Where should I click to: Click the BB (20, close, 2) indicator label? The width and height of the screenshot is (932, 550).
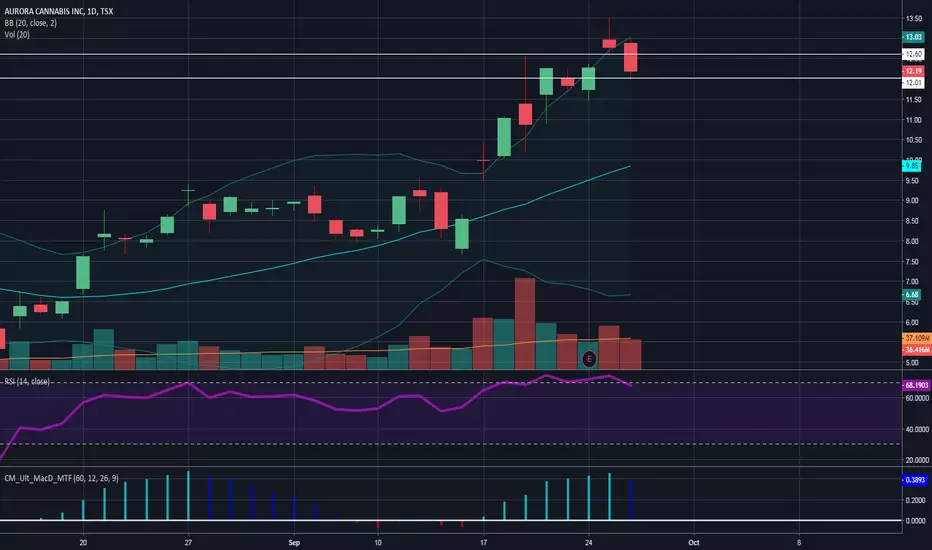pyautogui.click(x=30, y=23)
